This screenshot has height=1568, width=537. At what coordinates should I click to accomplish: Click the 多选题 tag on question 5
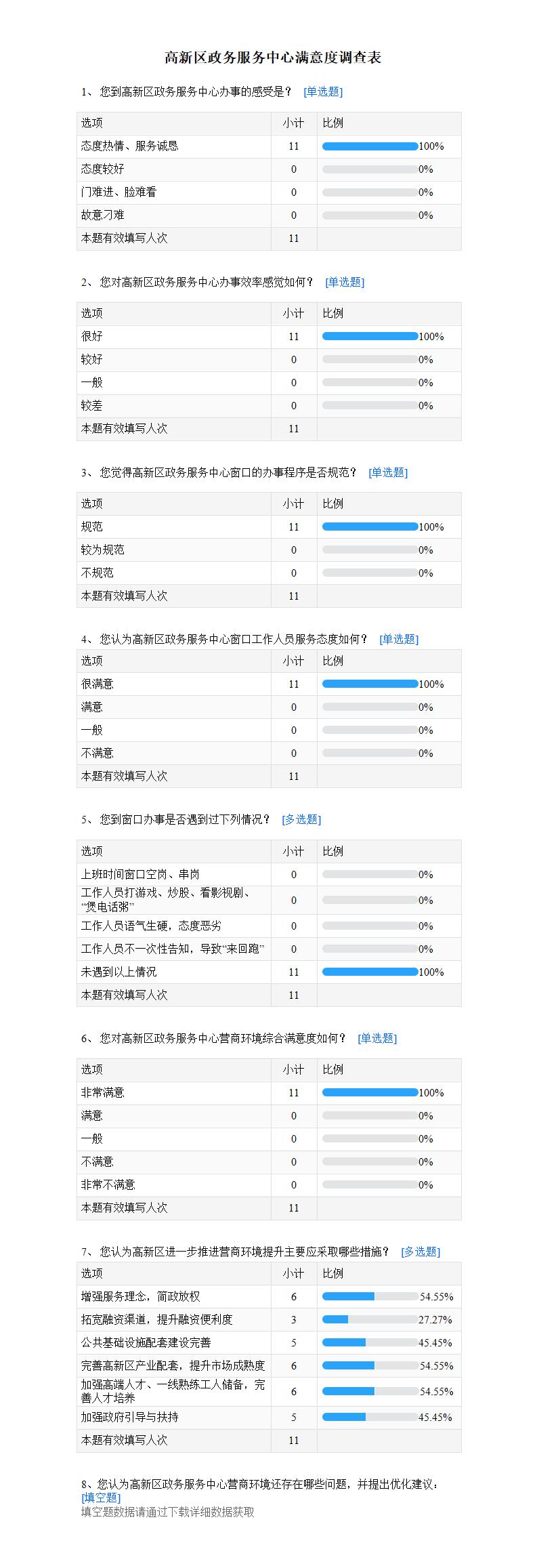pyautogui.click(x=301, y=820)
